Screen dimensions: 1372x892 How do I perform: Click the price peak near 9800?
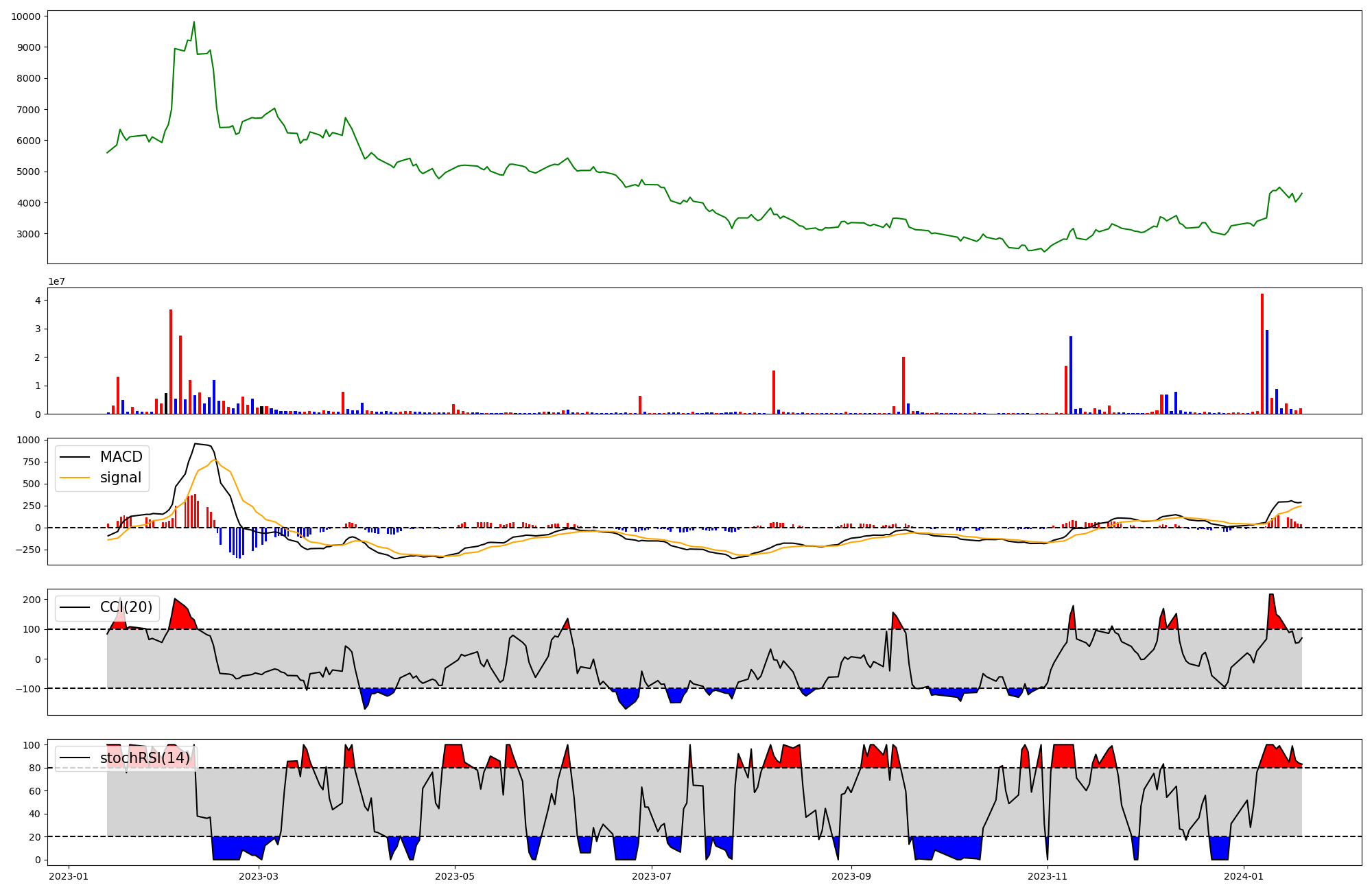(194, 22)
